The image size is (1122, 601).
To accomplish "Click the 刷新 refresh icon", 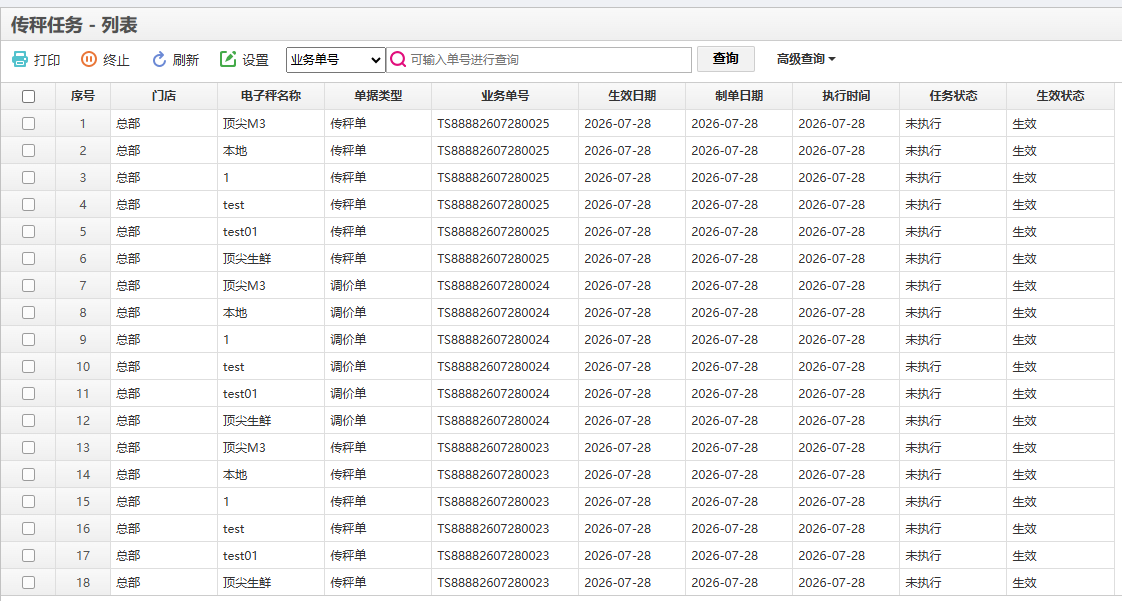I will pos(159,59).
